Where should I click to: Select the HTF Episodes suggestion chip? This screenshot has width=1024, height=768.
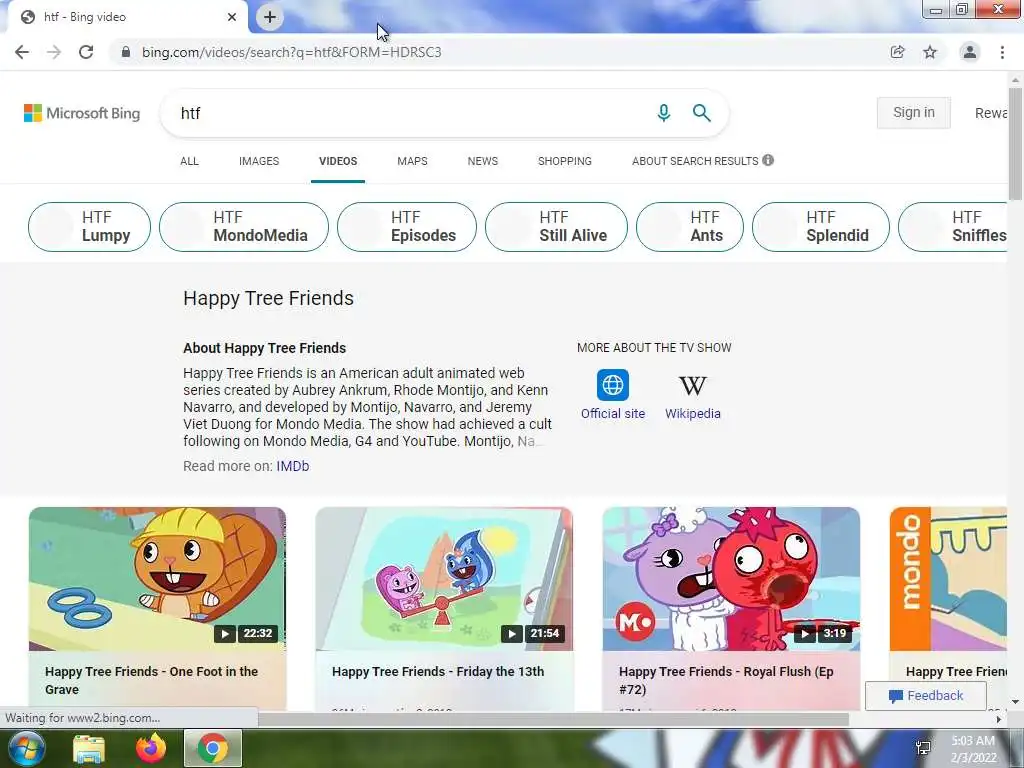[x=407, y=227]
